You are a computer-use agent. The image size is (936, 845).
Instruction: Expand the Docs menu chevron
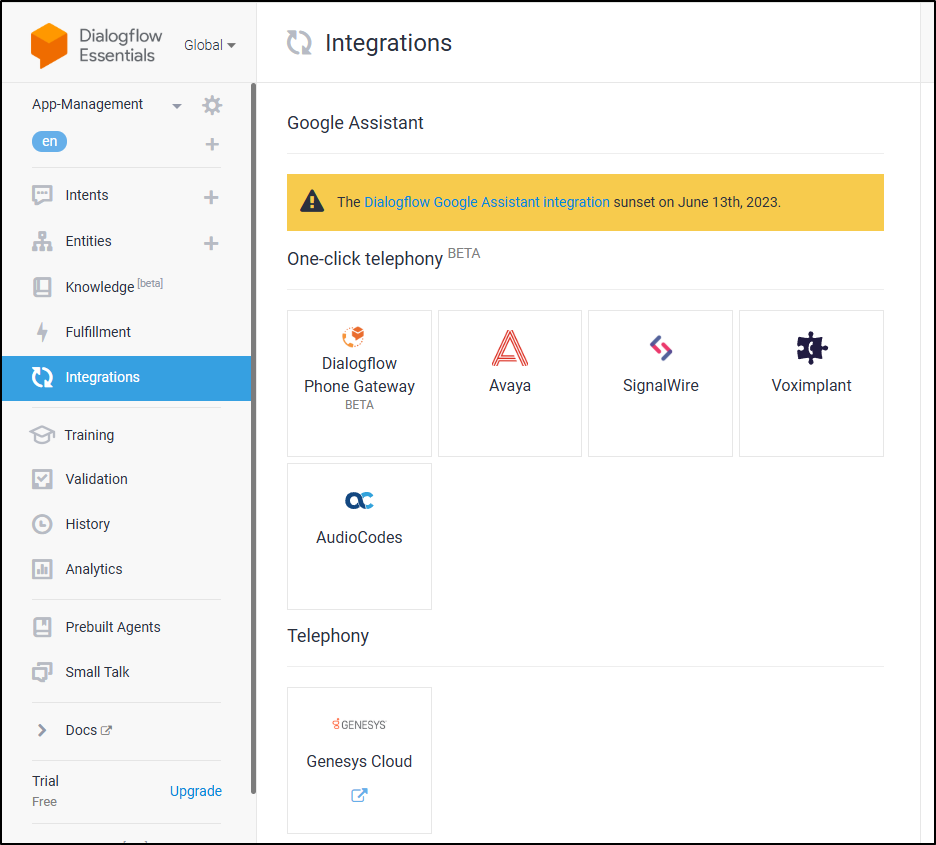[x=42, y=730]
